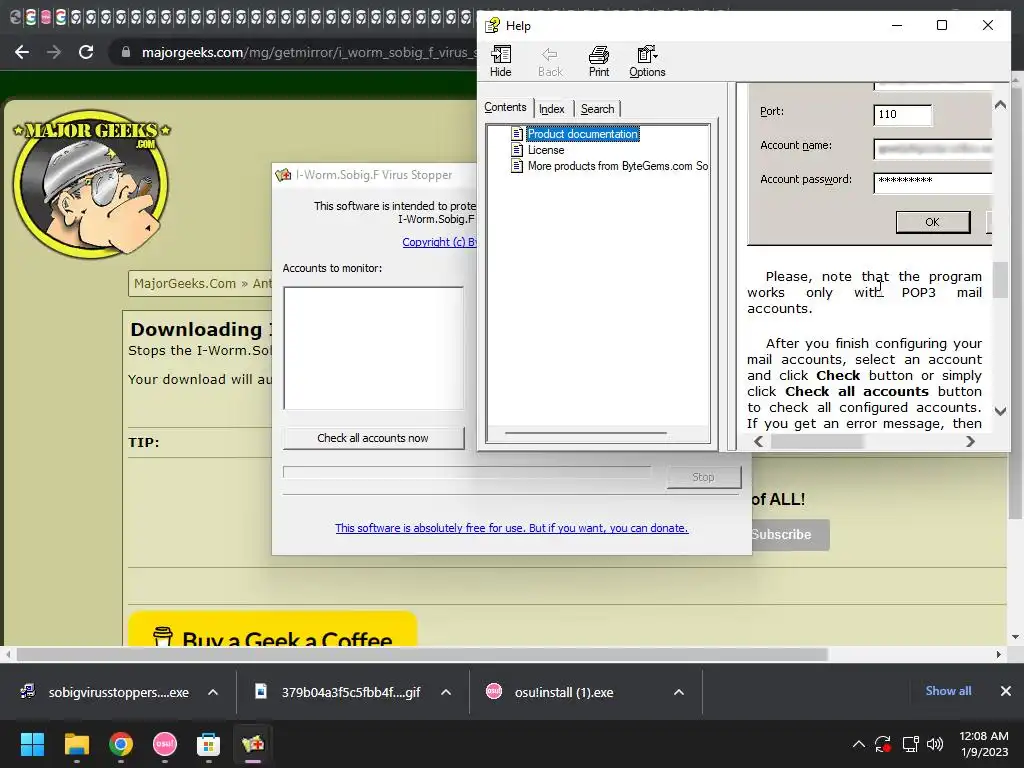The width and height of the screenshot is (1024, 768).
Task: Hide the Help navigation pane
Action: pos(501,61)
